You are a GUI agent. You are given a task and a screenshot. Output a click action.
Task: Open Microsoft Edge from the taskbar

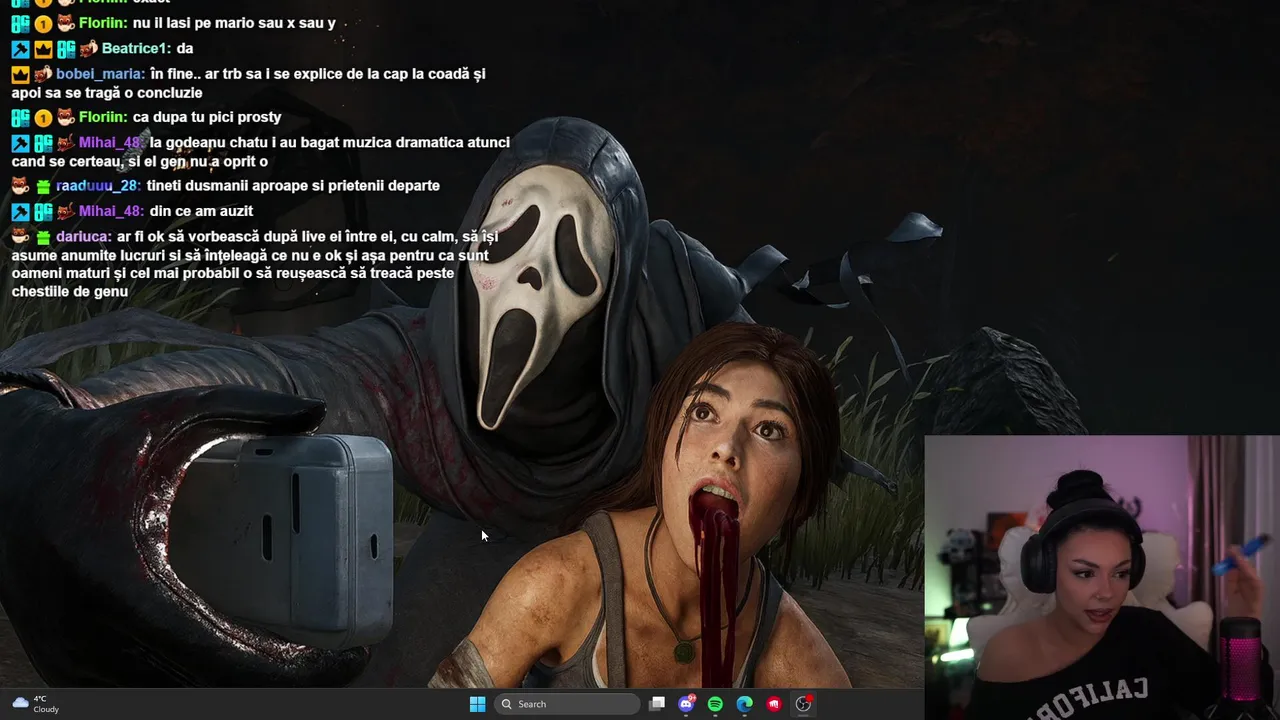[744, 704]
